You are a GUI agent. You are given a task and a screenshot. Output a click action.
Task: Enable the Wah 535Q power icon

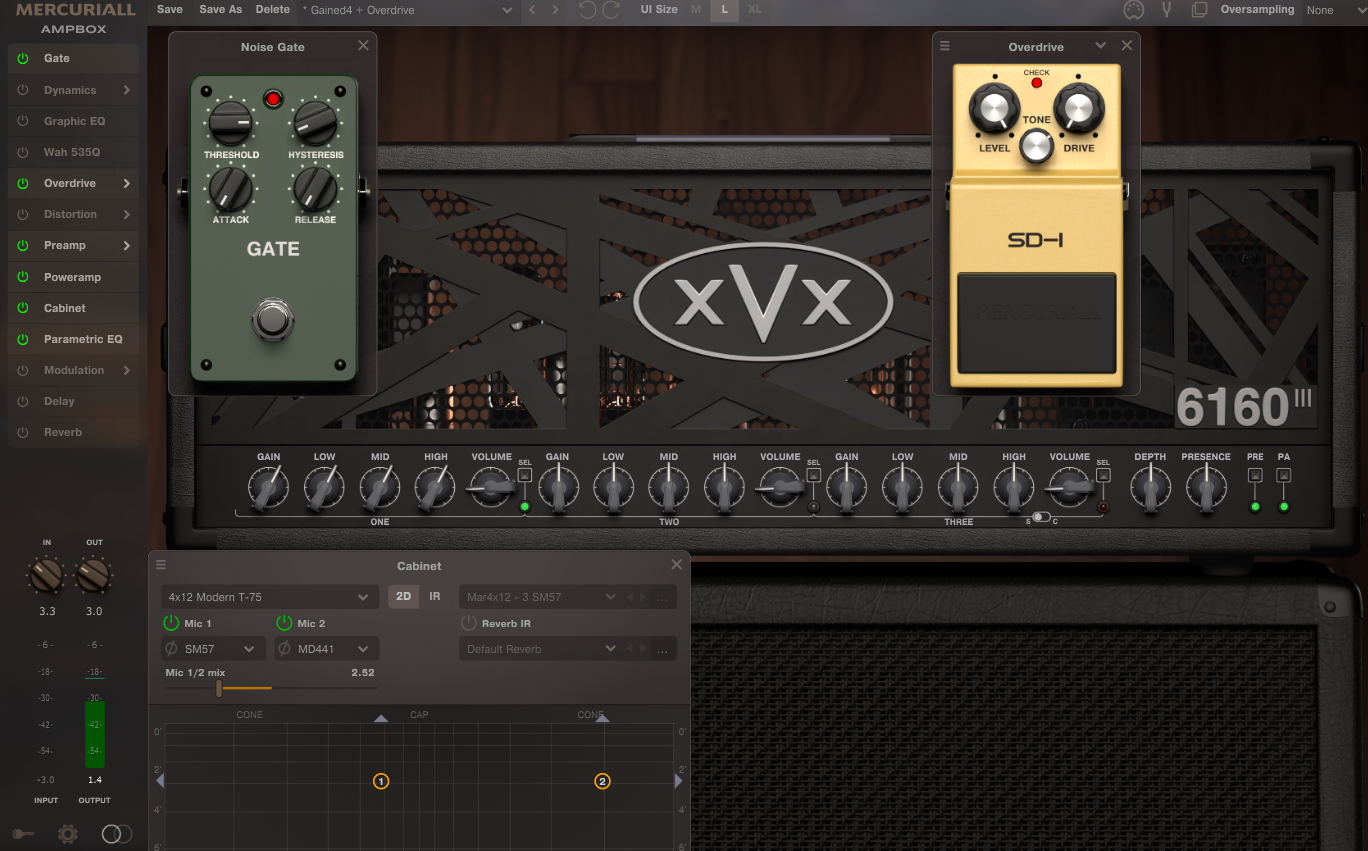(x=22, y=153)
